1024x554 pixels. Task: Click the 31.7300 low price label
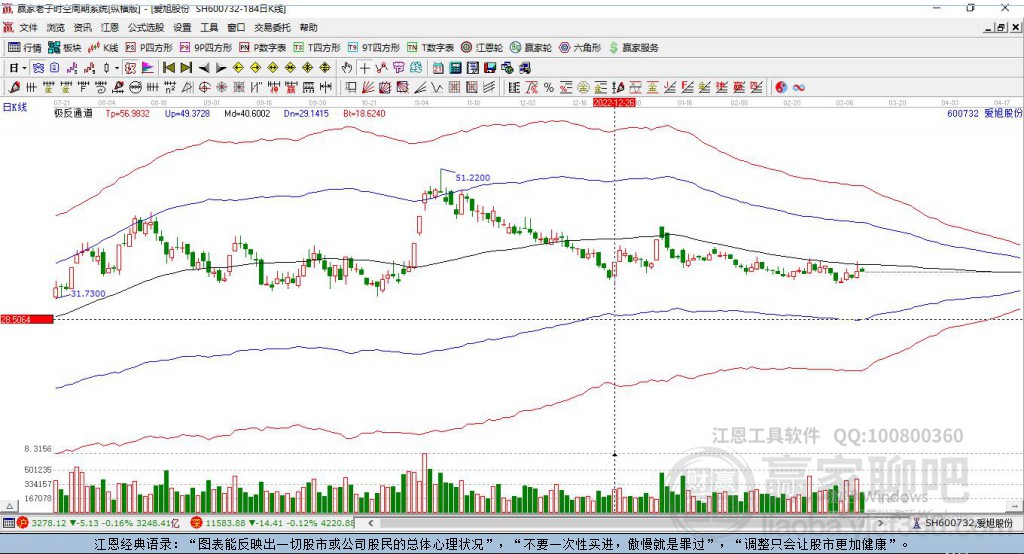88,293
